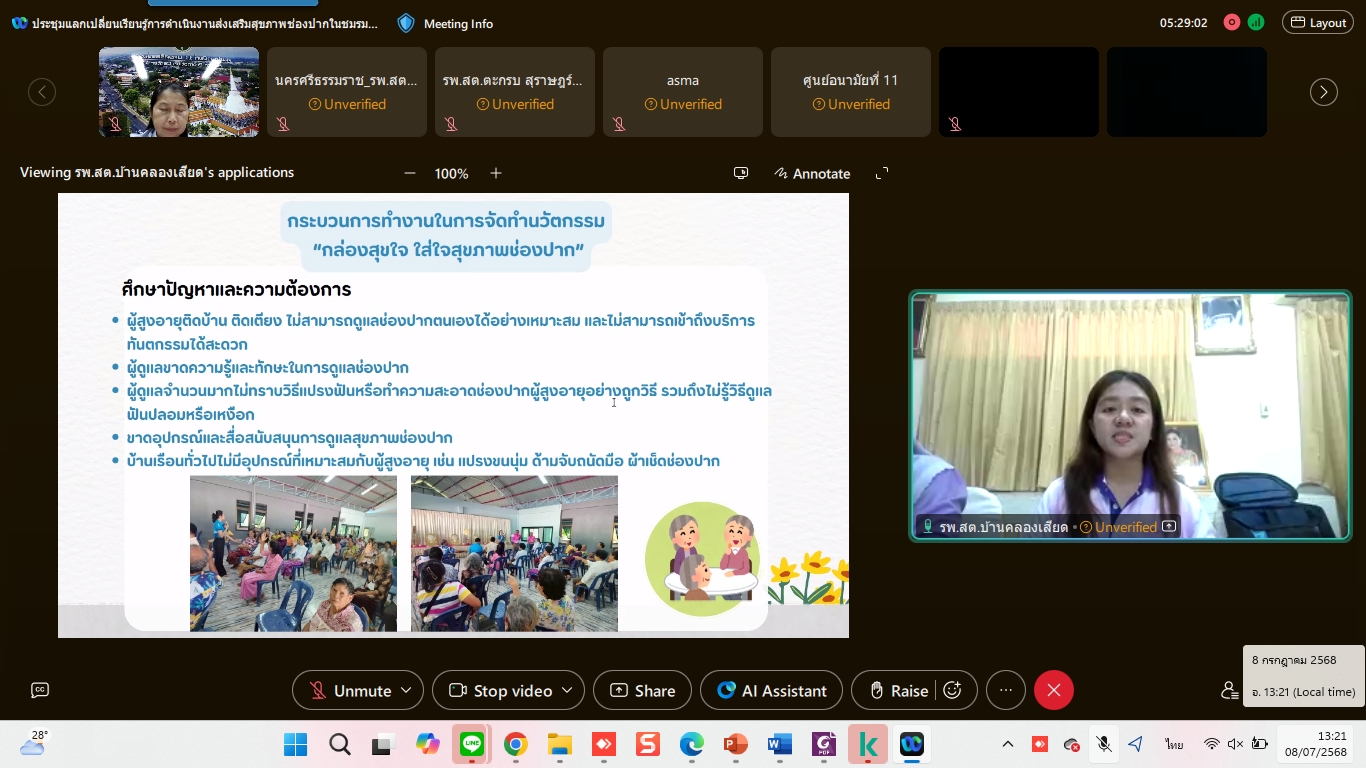Image resolution: width=1366 pixels, height=768 pixels.
Task: Open the more options ellipsis menu
Action: coord(1006,690)
